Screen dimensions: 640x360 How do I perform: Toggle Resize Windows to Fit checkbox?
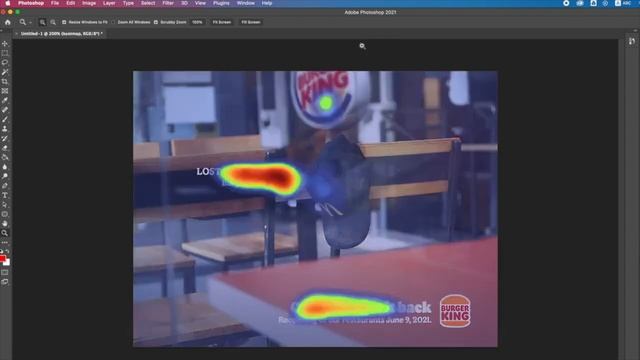point(64,22)
